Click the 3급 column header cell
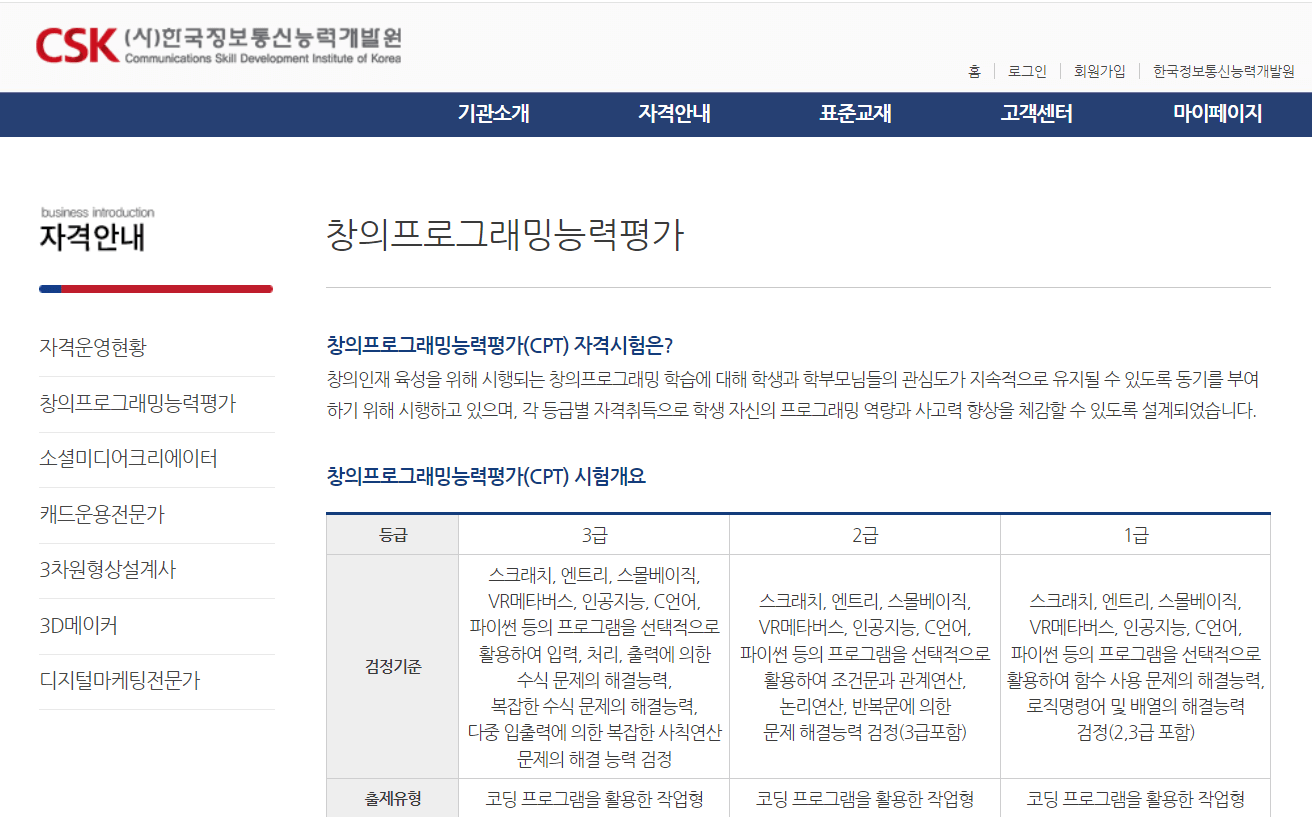This screenshot has height=817, width=1312. coord(593,533)
